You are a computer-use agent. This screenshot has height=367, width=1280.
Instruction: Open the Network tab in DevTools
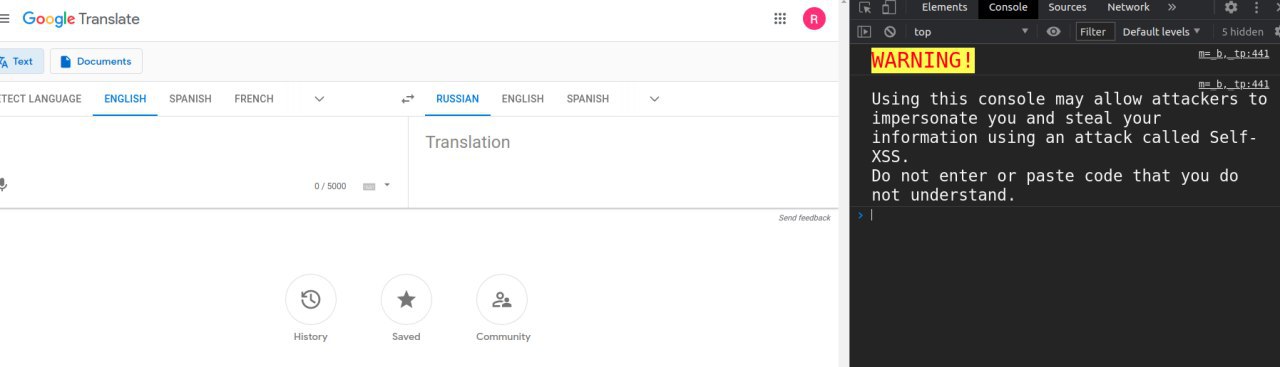pos(1128,7)
